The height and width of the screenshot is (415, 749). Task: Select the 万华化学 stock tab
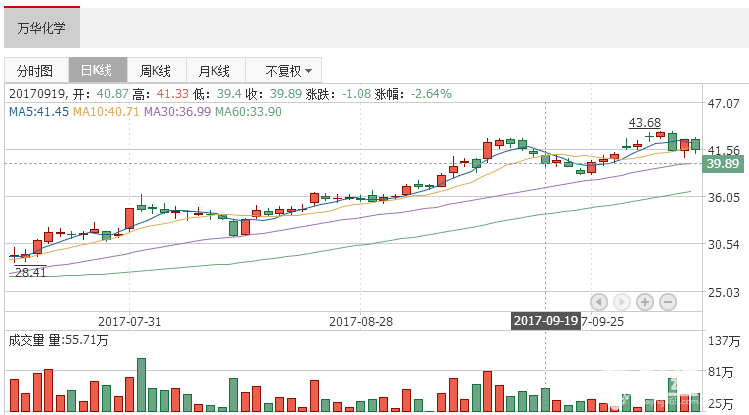pos(41,28)
